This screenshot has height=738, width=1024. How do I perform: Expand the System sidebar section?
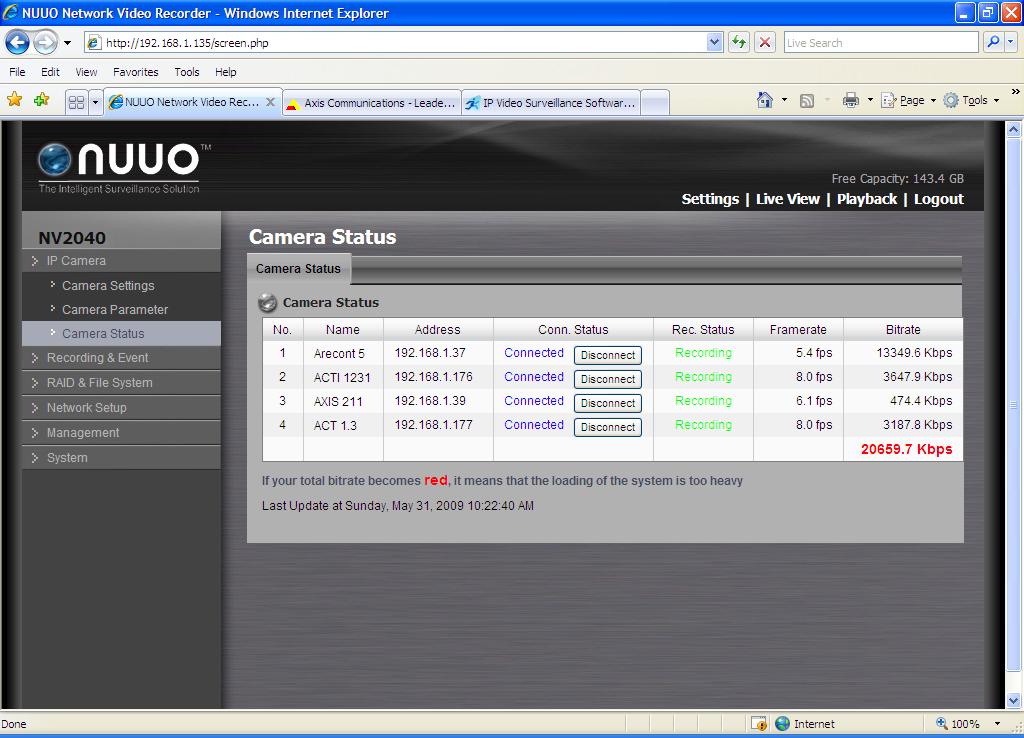click(121, 457)
